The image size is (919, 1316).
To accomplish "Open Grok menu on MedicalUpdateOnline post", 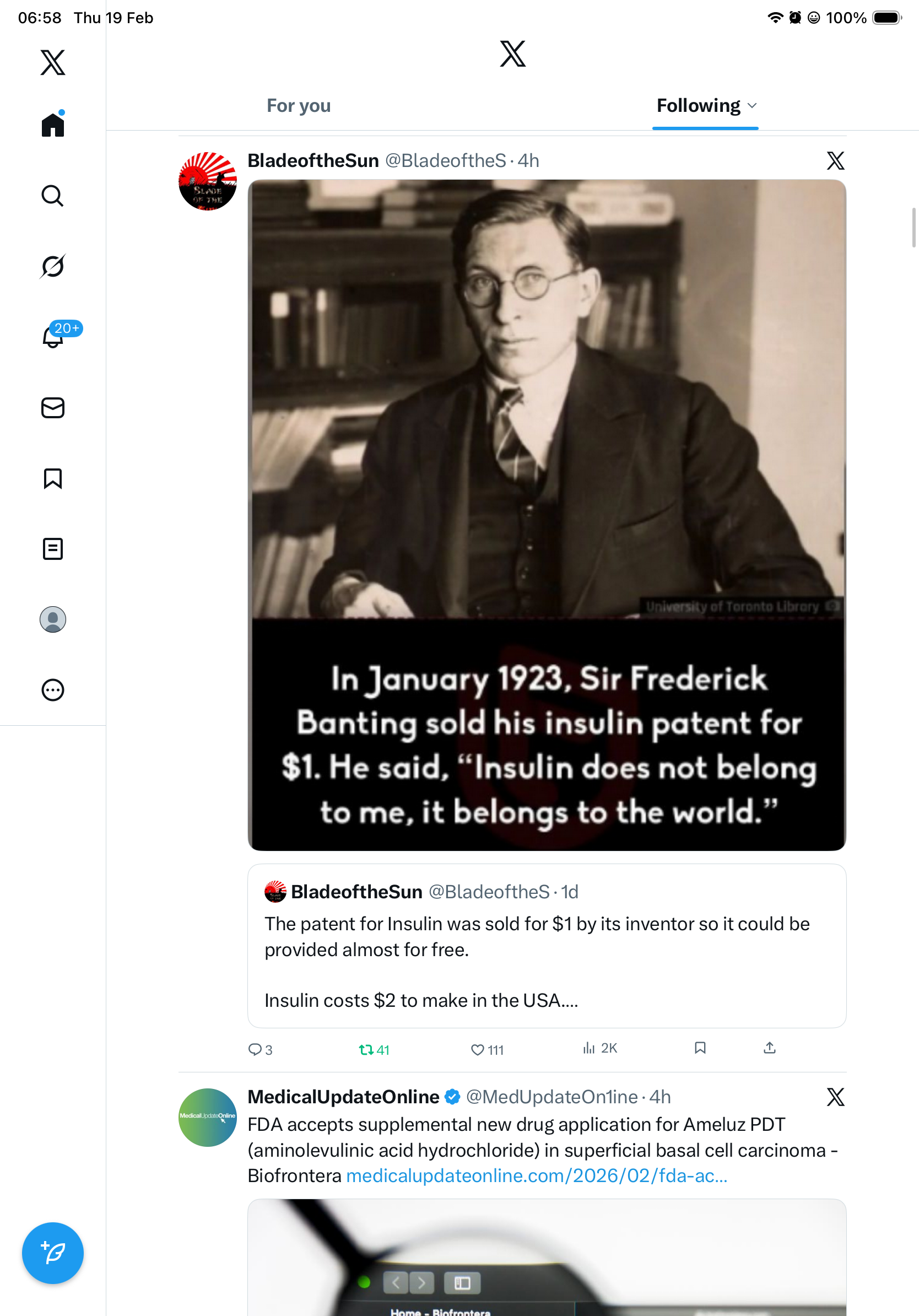I will pos(835,1097).
